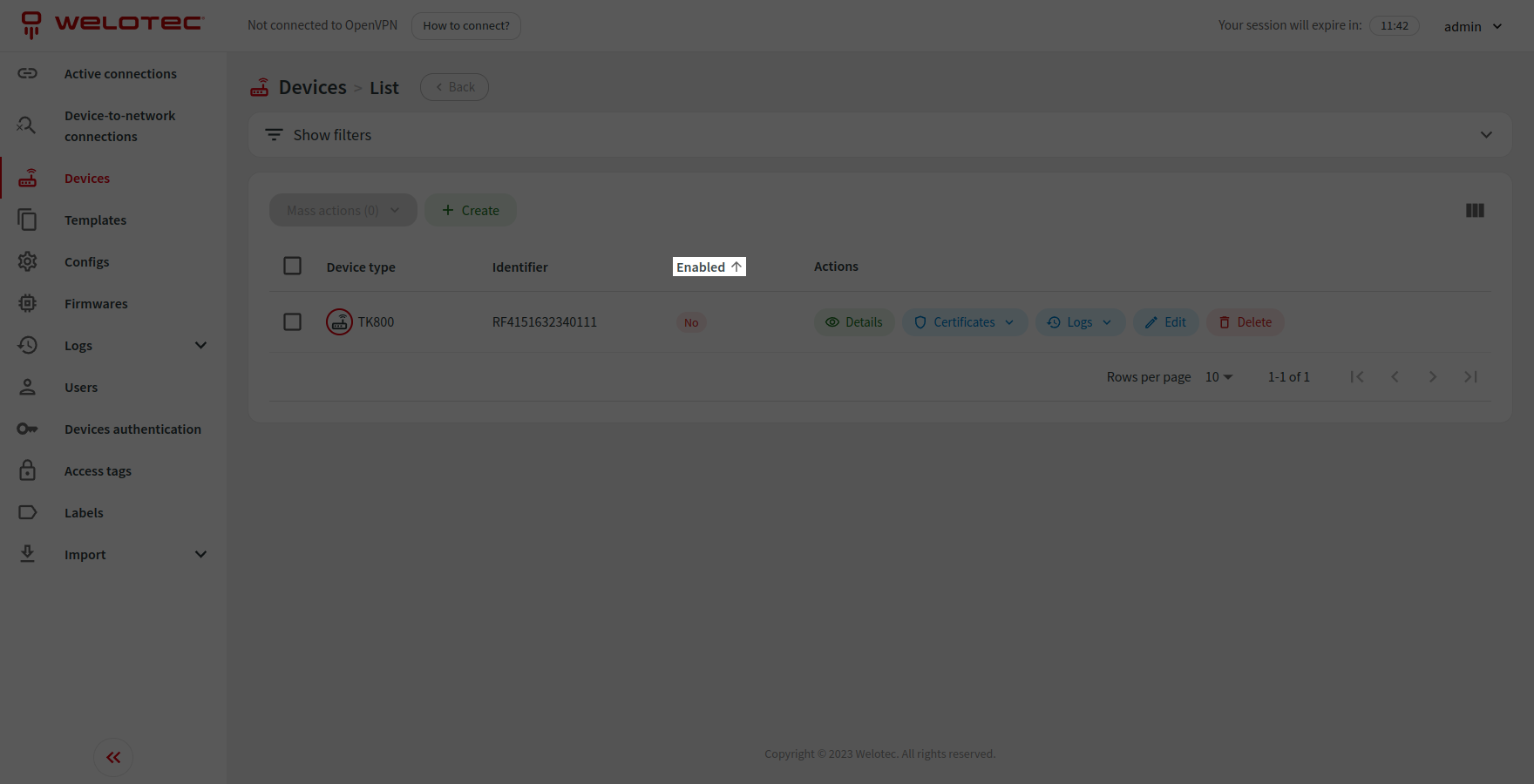Click the column layout icon
The width and height of the screenshot is (1534, 784).
[1475, 211]
